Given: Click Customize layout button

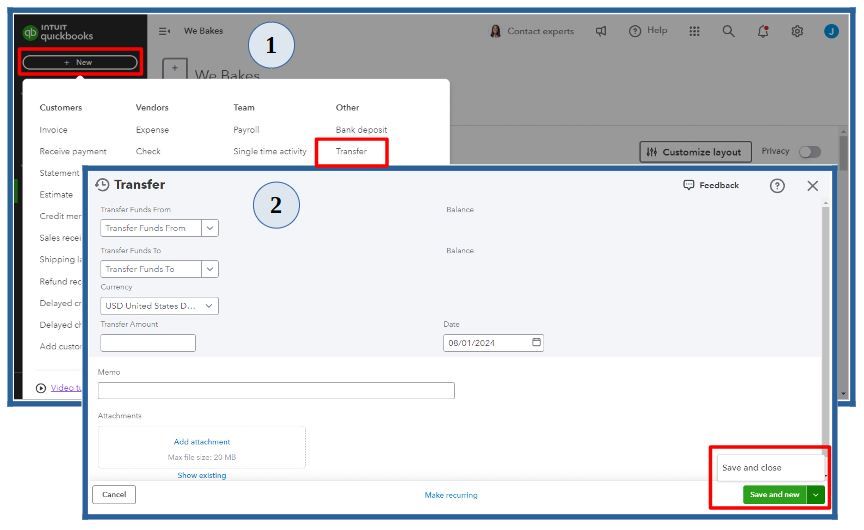Looking at the screenshot, I should [695, 152].
